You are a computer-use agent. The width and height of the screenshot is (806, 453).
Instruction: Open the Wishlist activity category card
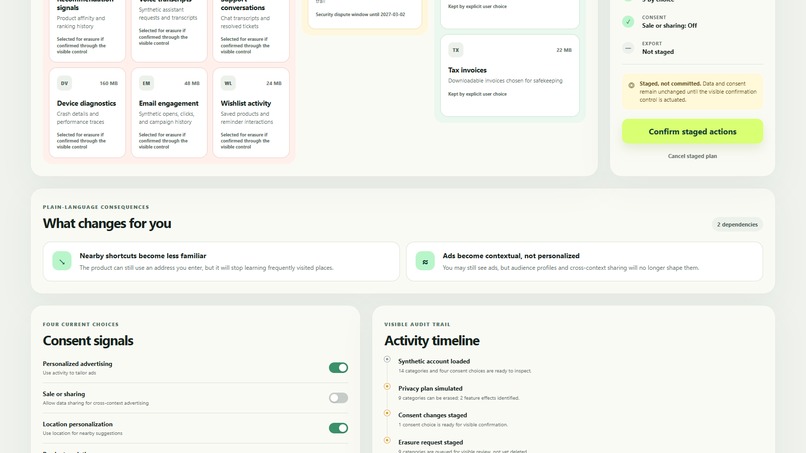click(251, 113)
